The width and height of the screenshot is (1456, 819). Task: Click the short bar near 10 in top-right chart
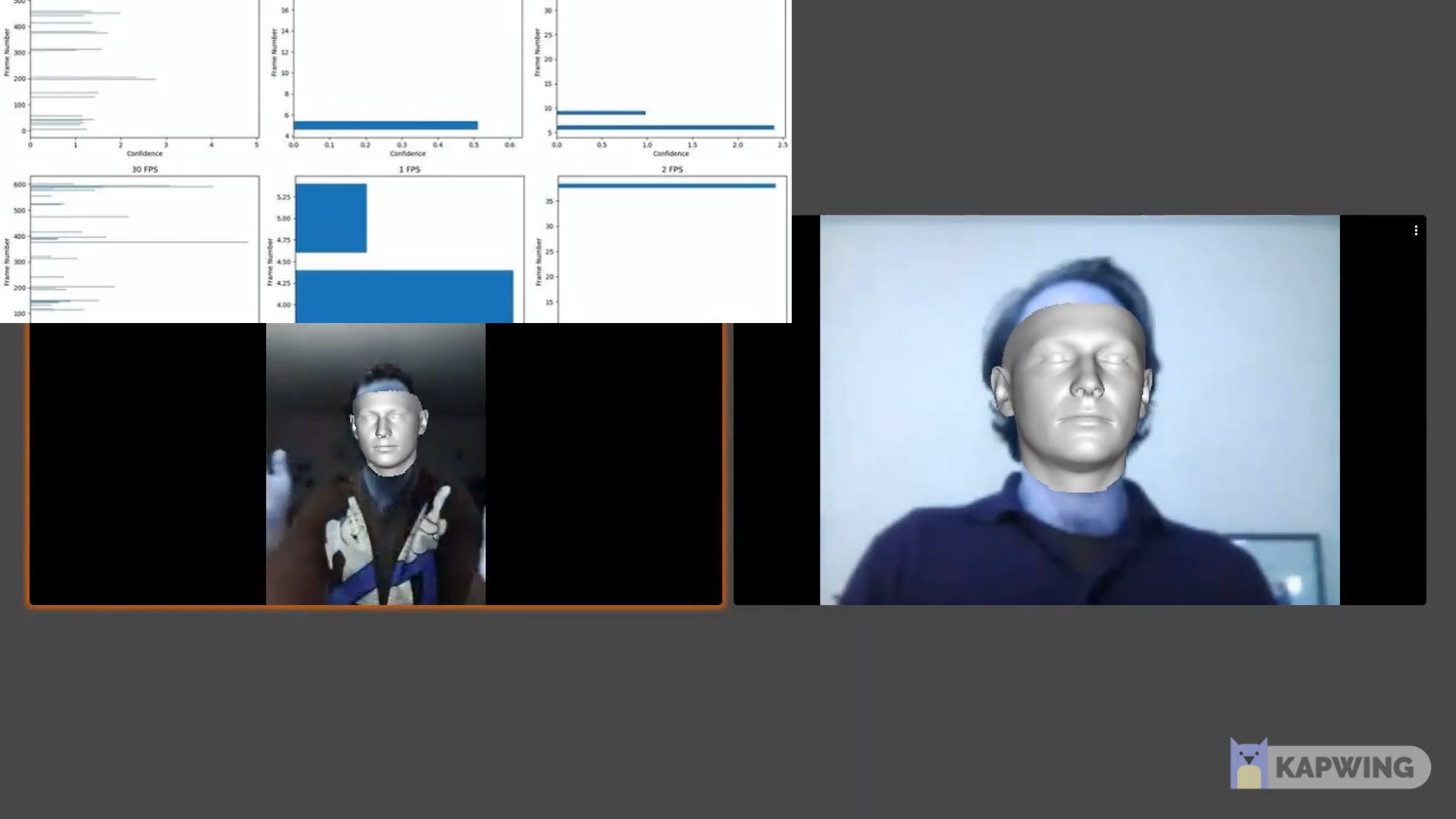601,113
